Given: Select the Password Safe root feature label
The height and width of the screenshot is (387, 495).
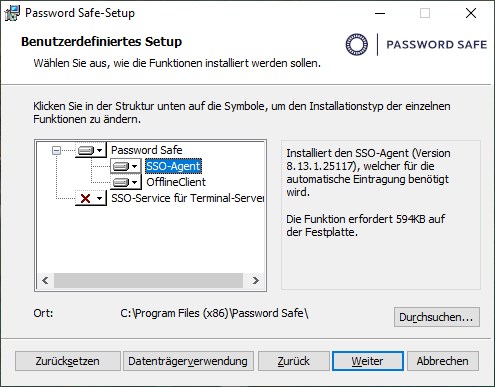Looking at the screenshot, I should (x=147, y=150).
